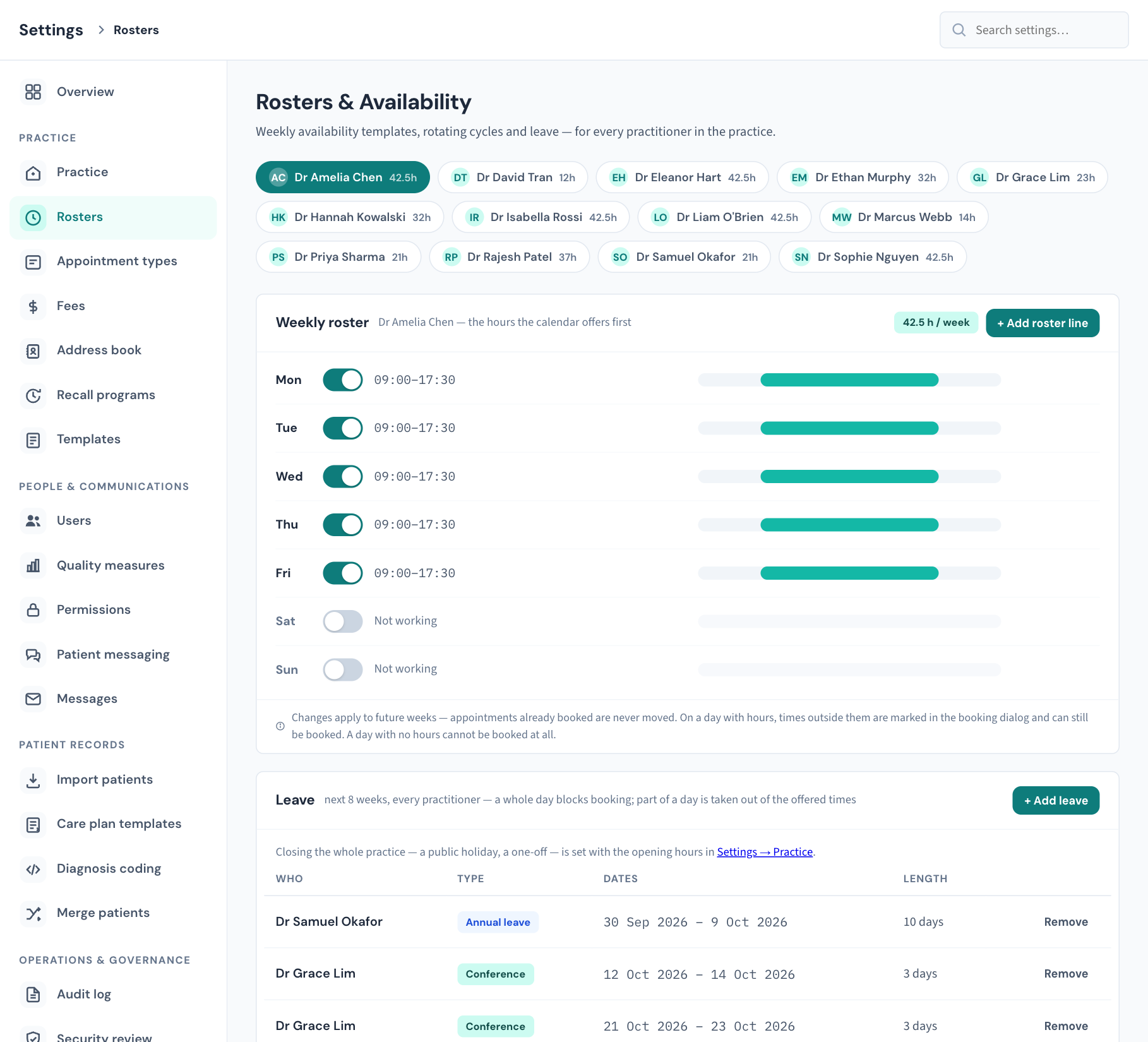Image resolution: width=1148 pixels, height=1042 pixels.
Task: Enable the Sunday roster toggle
Action: pos(343,669)
